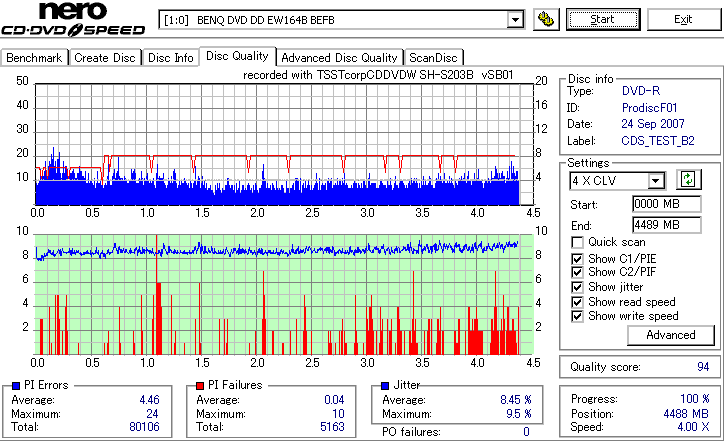Click the blue PI Errors legend square

click(x=16, y=386)
